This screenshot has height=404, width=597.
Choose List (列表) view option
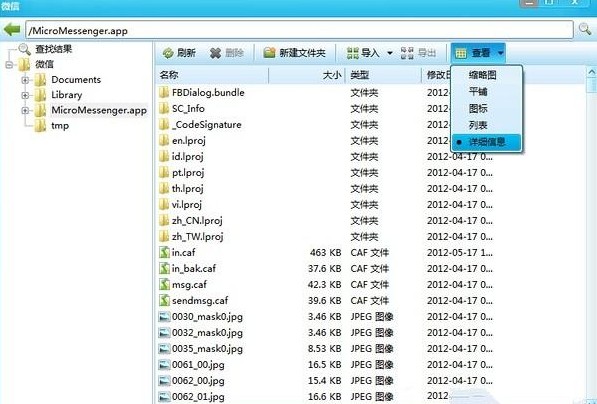coord(478,125)
